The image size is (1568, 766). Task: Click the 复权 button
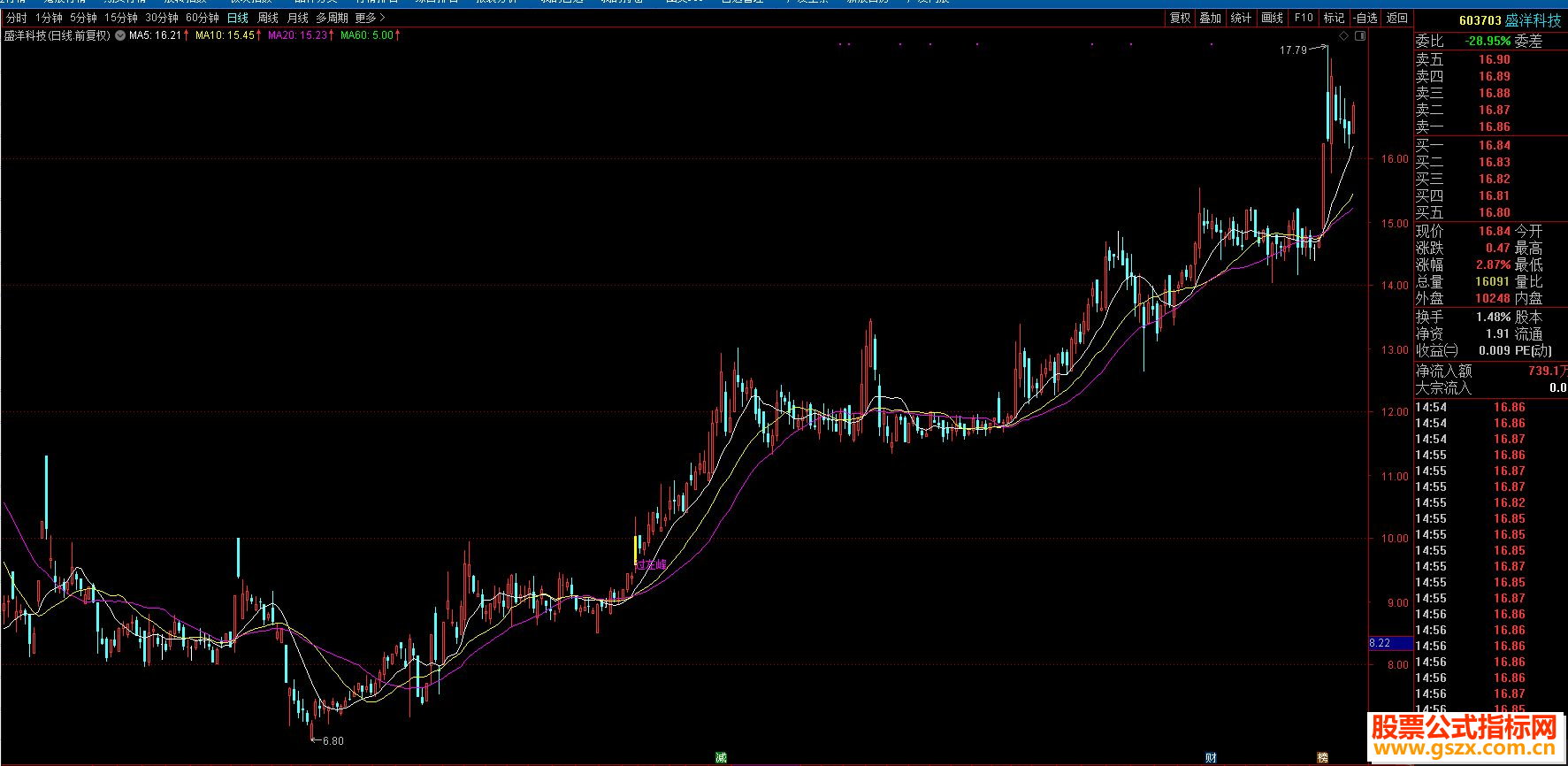tap(1181, 18)
